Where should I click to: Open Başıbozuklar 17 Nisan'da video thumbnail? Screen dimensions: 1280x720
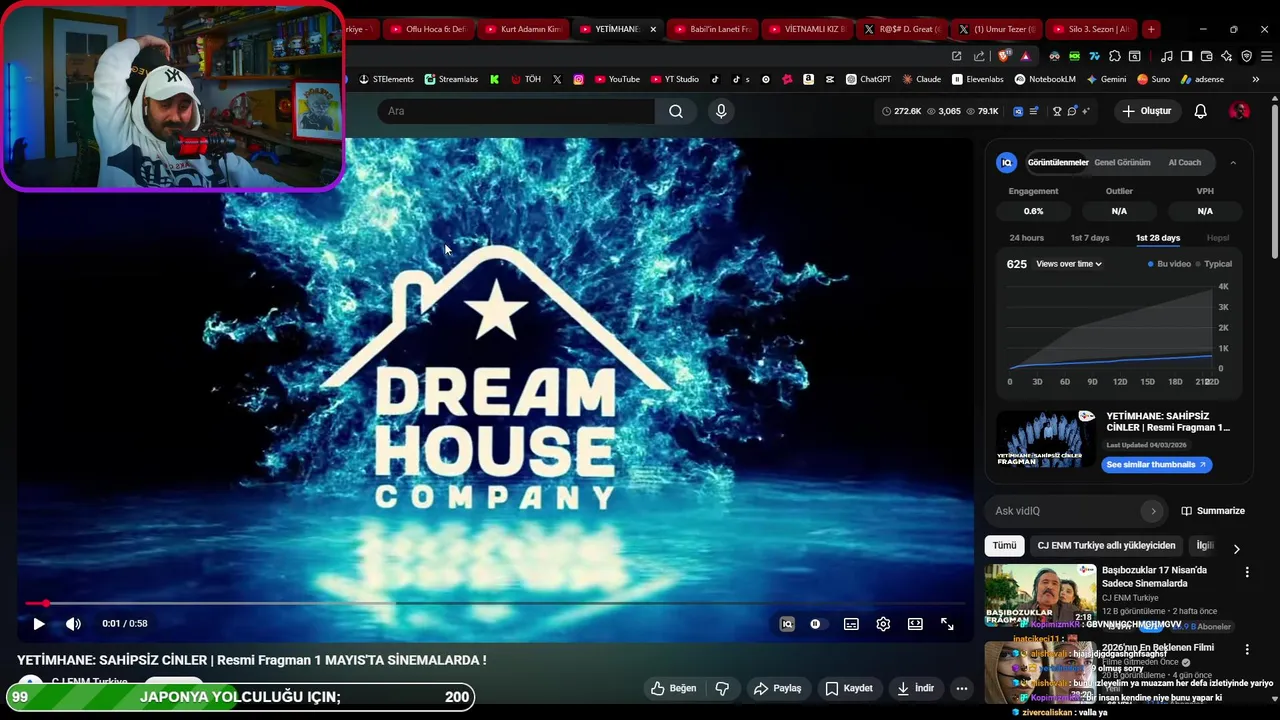pos(1040,596)
